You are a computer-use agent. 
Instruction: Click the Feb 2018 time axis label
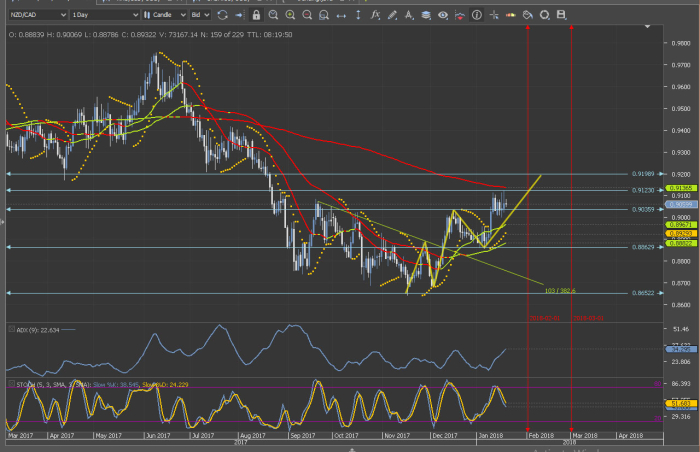click(x=541, y=435)
